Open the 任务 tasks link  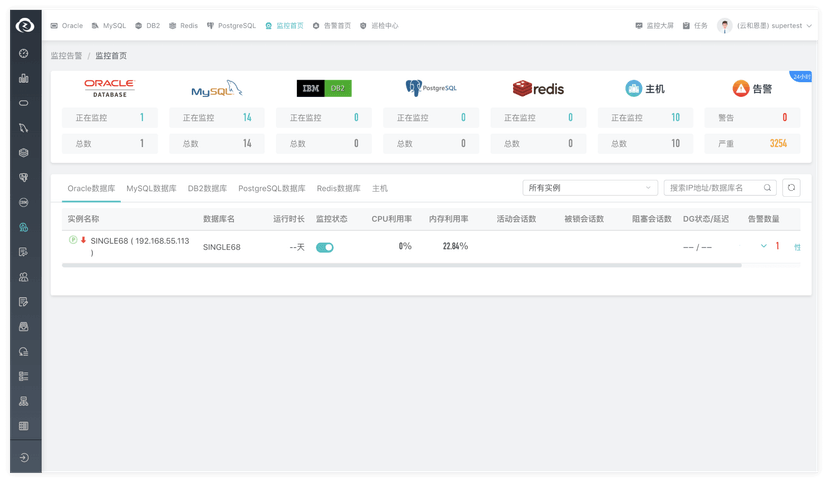(695, 25)
